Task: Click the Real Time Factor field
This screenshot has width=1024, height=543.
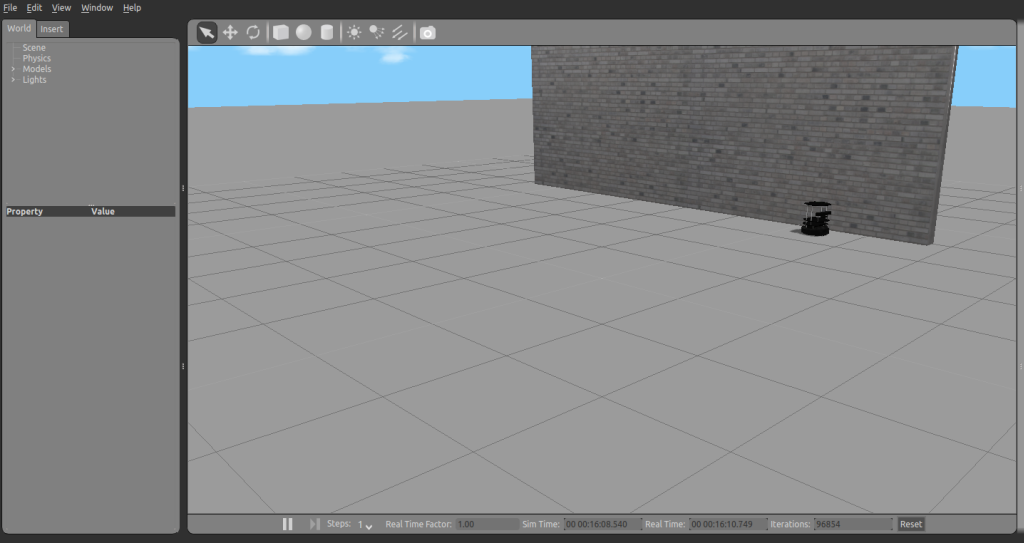Action: point(487,524)
